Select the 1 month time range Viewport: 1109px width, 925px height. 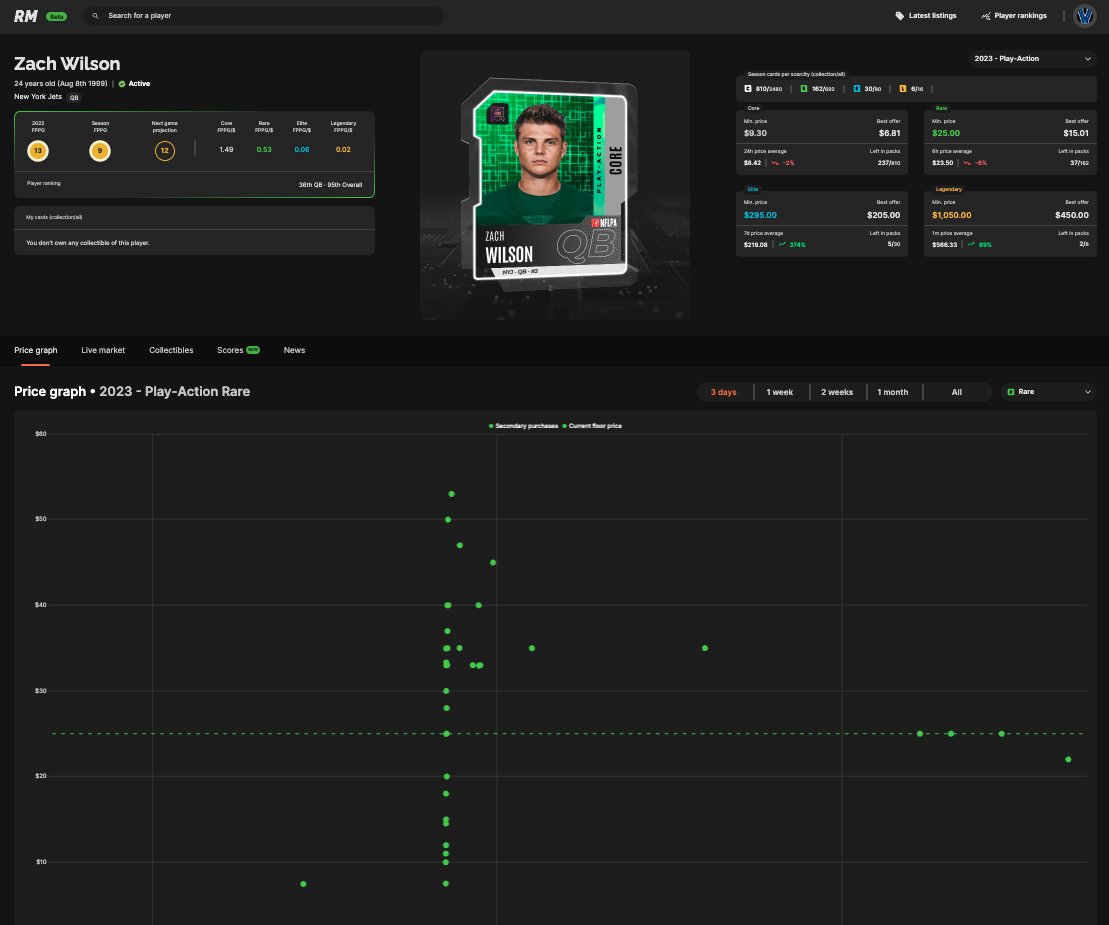click(893, 392)
